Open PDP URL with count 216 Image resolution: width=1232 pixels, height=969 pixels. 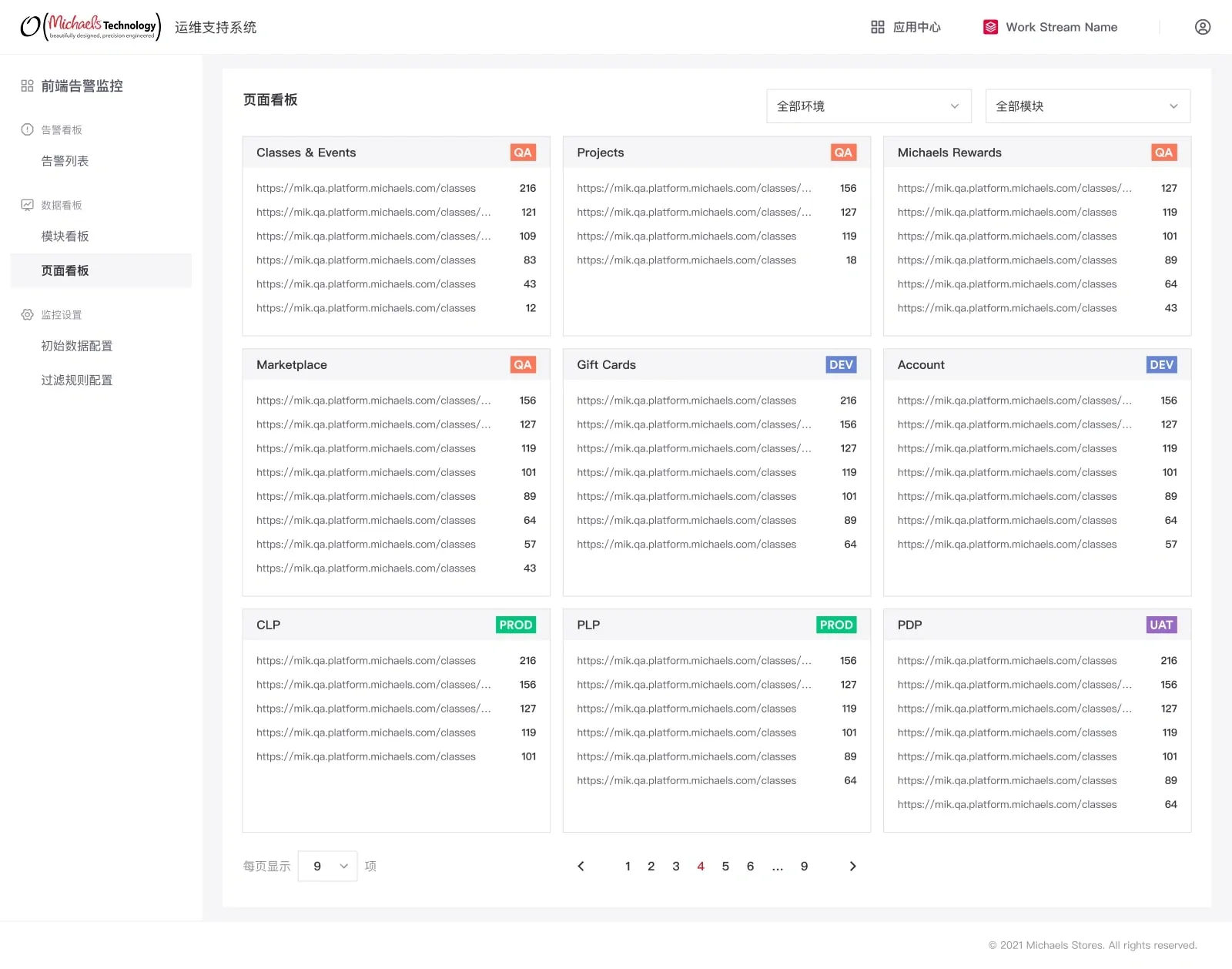(x=1007, y=661)
